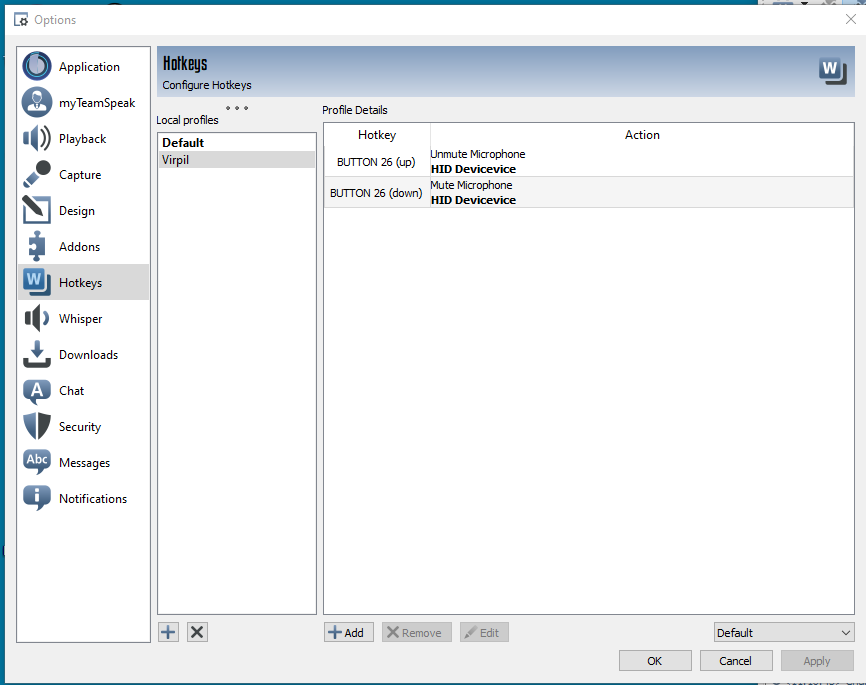Open the Application settings icon
Viewport: 866px width, 685px height.
37,66
